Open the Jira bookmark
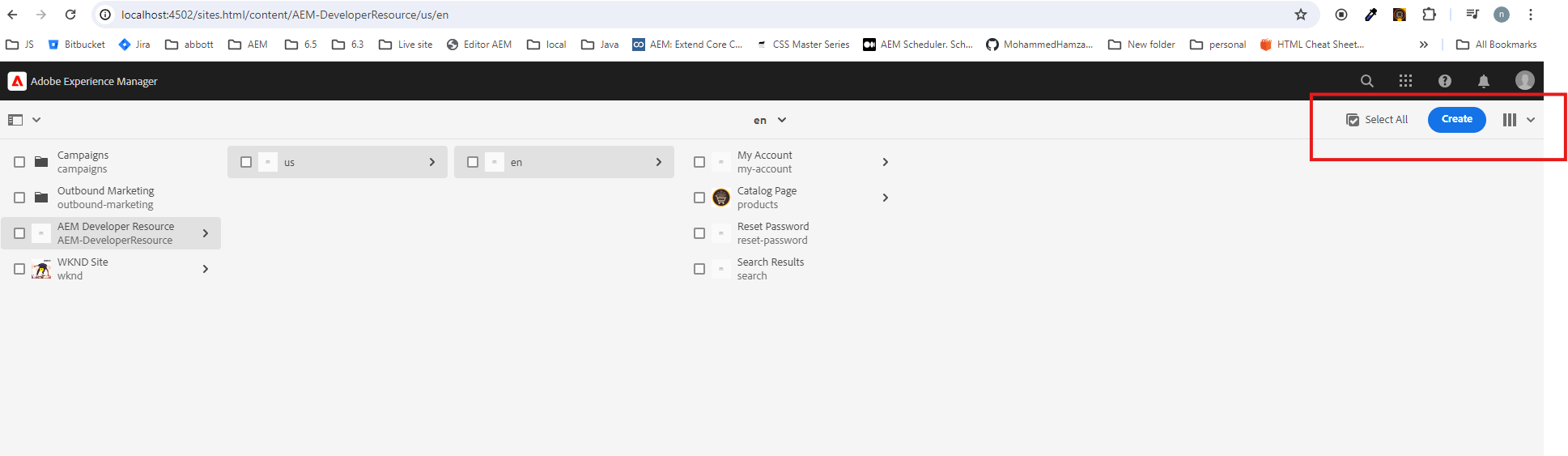 tap(134, 45)
